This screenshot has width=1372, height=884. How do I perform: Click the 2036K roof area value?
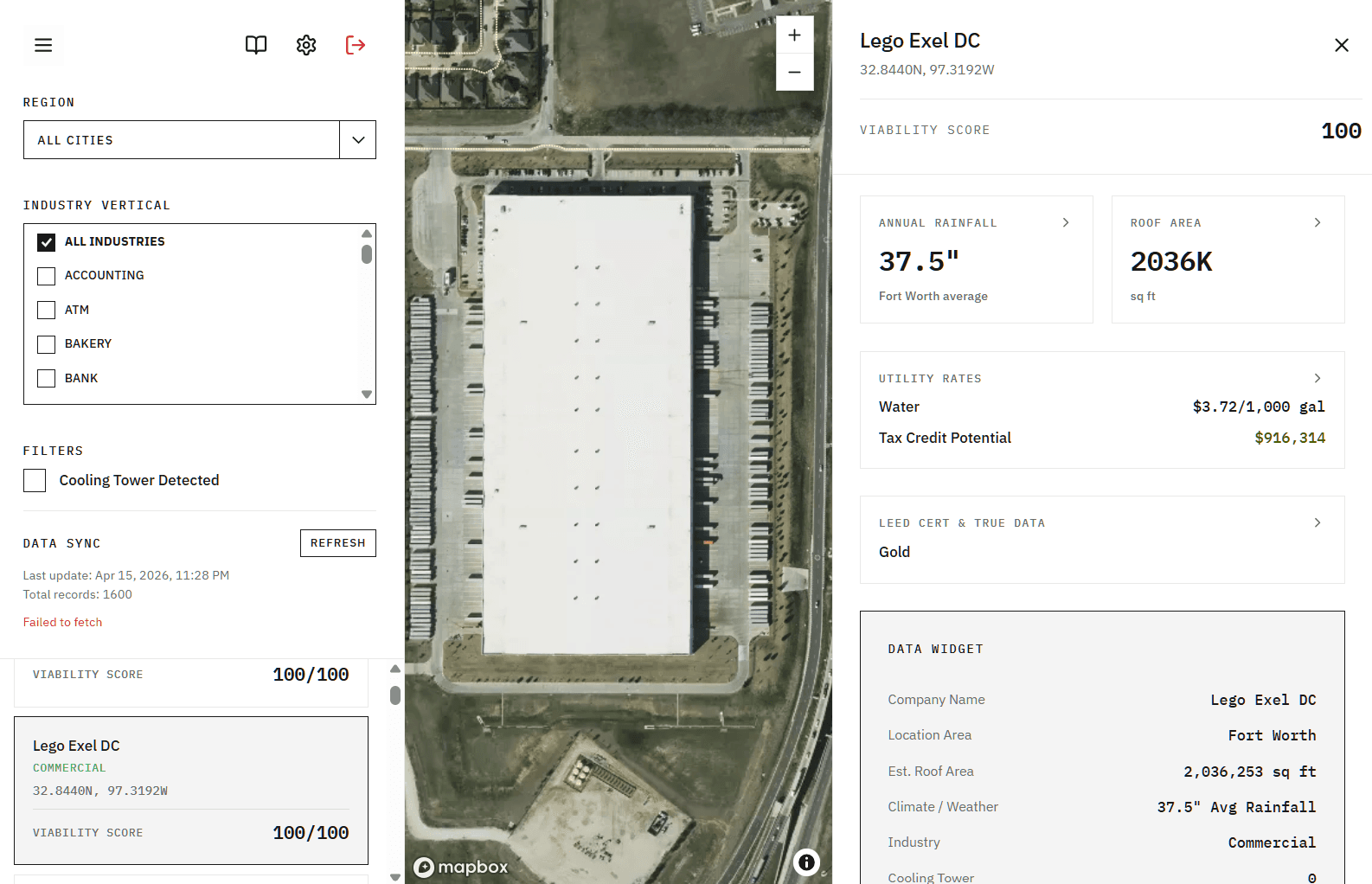[1171, 261]
